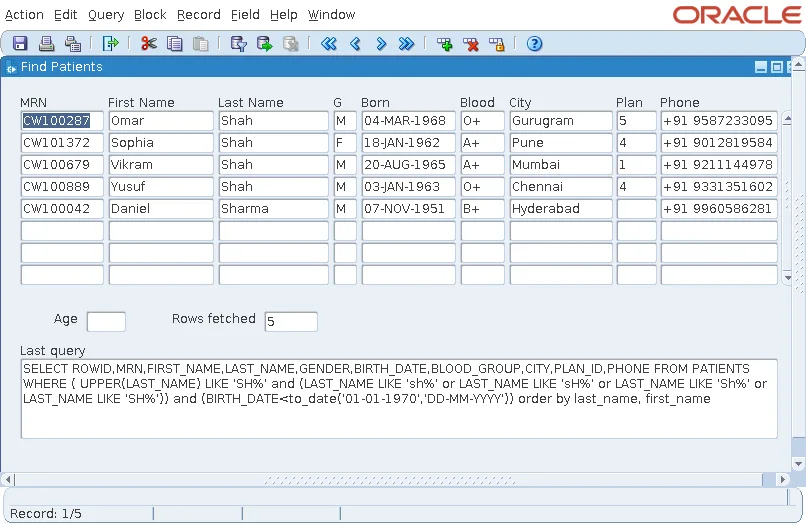
Task: Click the phone field +91 9012819584
Action: 719,143
